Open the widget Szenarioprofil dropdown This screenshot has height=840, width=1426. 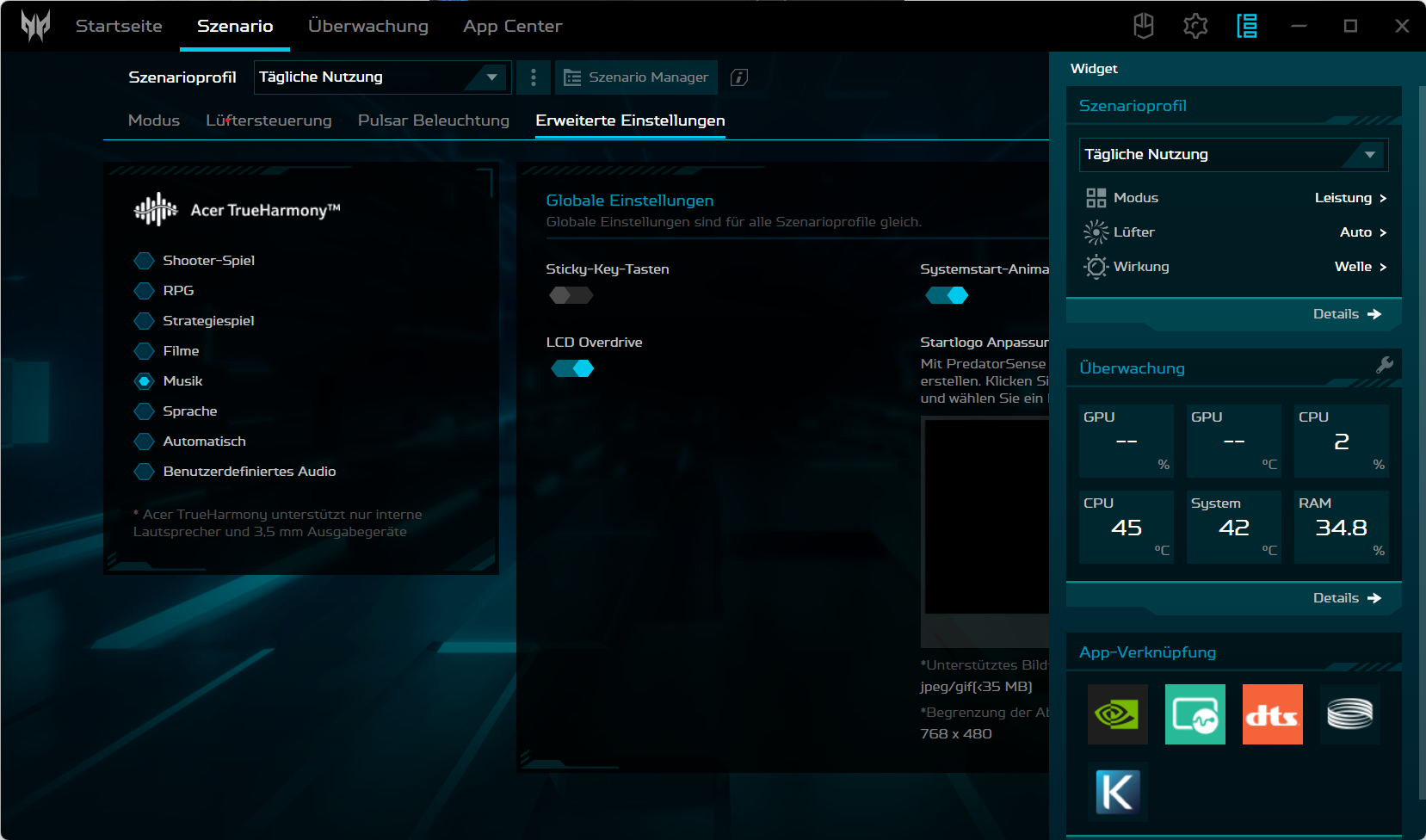point(1233,155)
